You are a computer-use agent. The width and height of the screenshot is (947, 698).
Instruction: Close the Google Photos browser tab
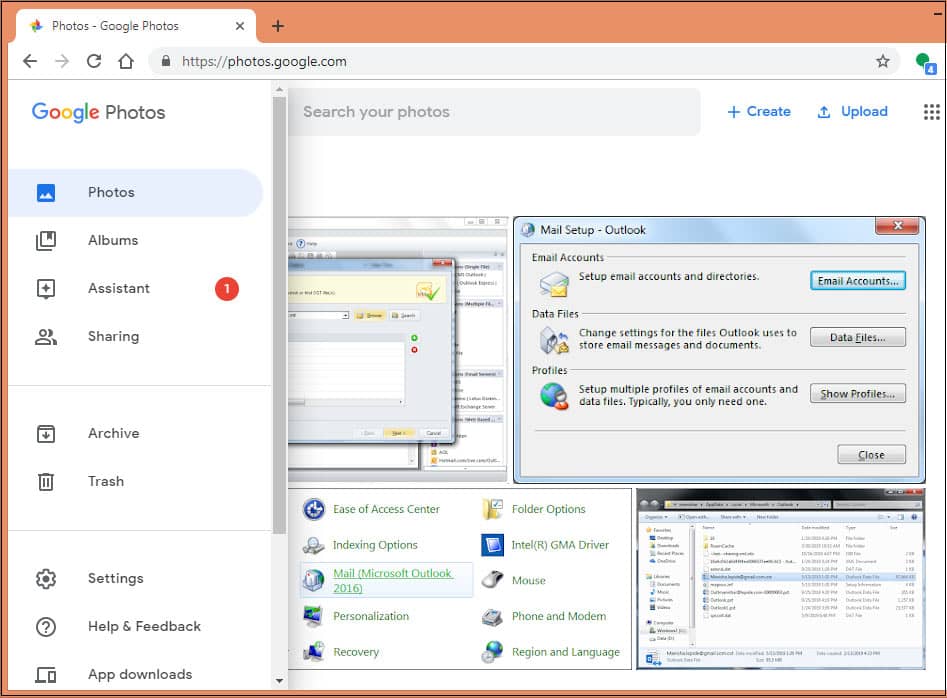pyautogui.click(x=240, y=26)
